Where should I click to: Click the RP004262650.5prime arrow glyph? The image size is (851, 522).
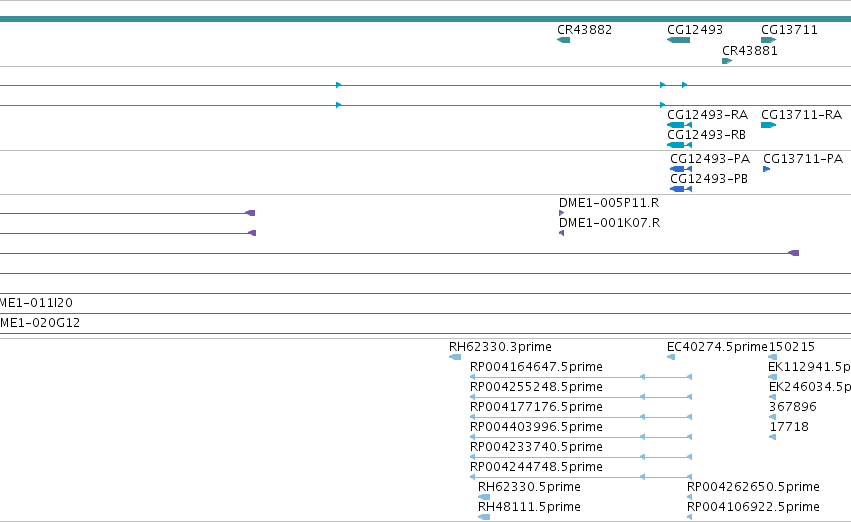pos(689,497)
